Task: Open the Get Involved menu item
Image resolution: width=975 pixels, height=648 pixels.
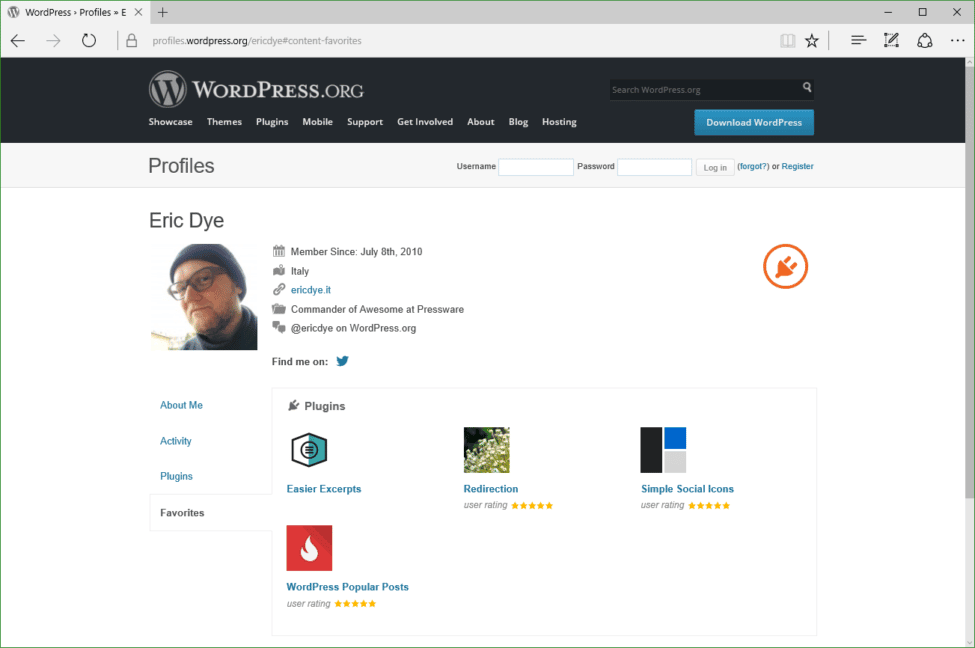Action: (425, 122)
